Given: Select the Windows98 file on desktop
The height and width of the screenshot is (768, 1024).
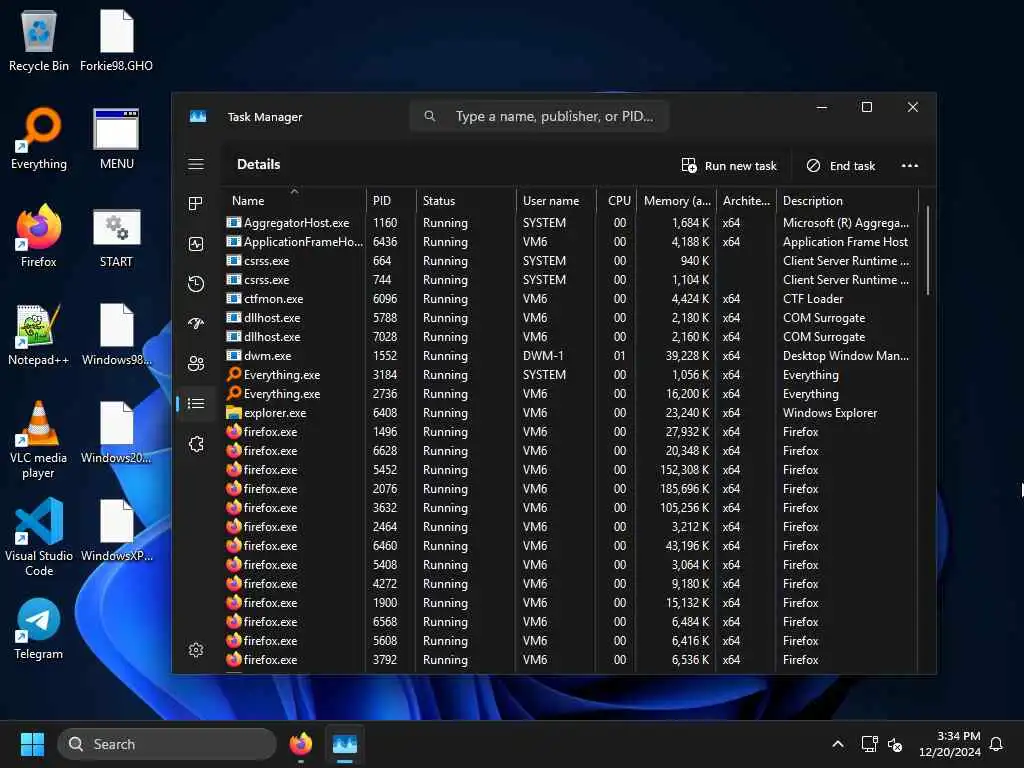Looking at the screenshot, I should tap(116, 334).
